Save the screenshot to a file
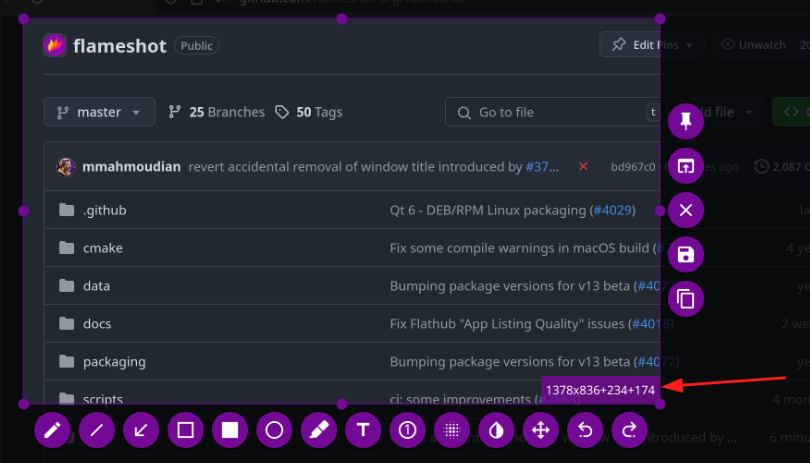This screenshot has width=810, height=463. 686,255
